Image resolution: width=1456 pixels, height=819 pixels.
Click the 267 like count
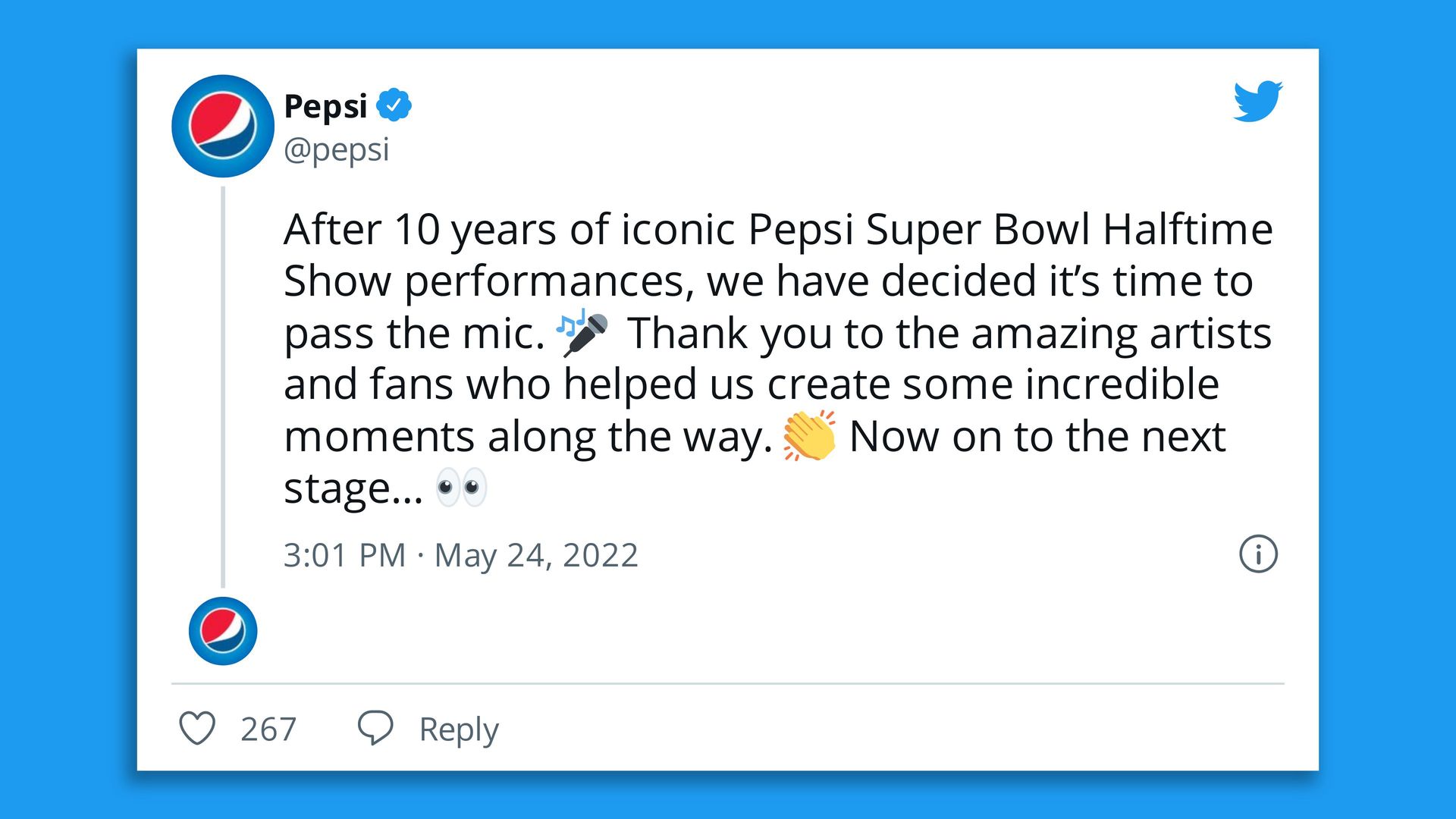pyautogui.click(x=268, y=729)
